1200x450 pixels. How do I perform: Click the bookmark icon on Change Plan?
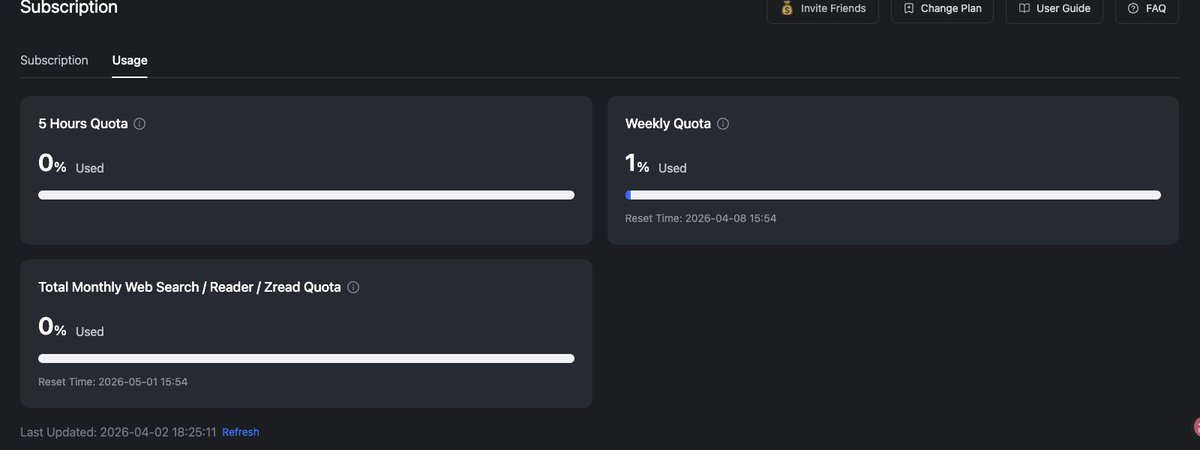909,8
